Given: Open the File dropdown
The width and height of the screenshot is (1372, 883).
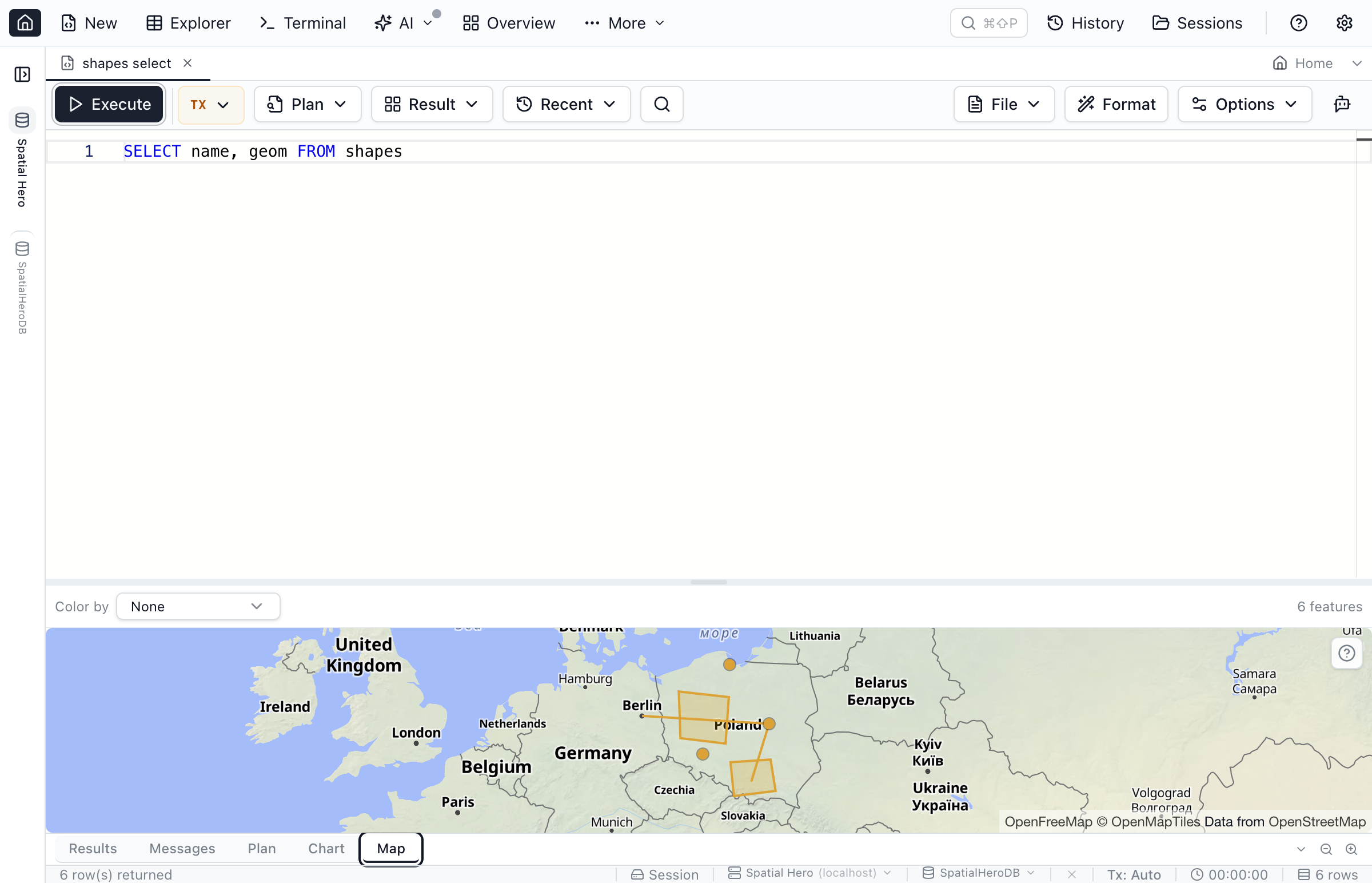Looking at the screenshot, I should tap(1004, 104).
